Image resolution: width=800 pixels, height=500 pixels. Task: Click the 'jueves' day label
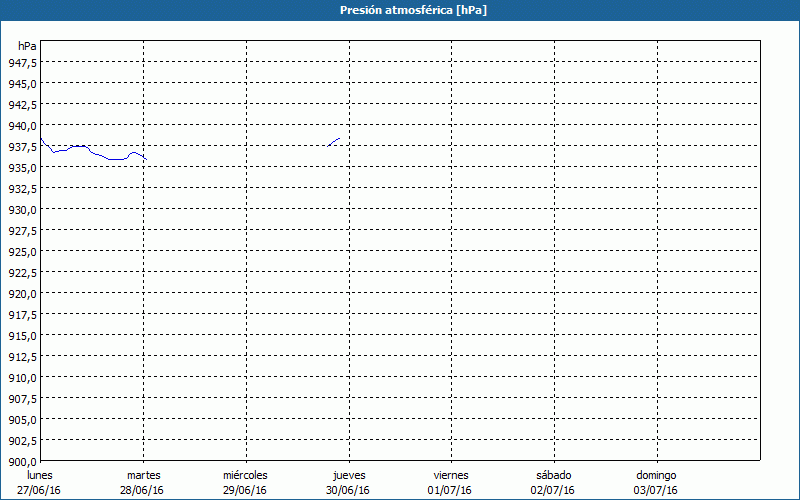pos(349,476)
